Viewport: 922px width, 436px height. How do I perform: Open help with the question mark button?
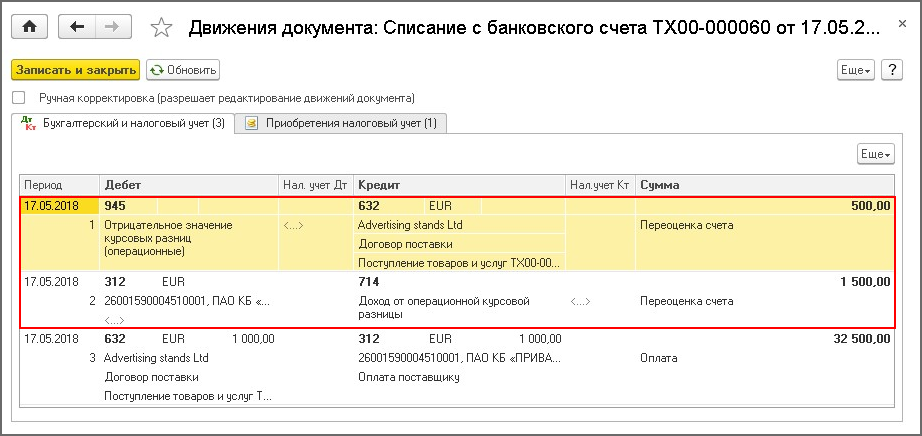893,69
